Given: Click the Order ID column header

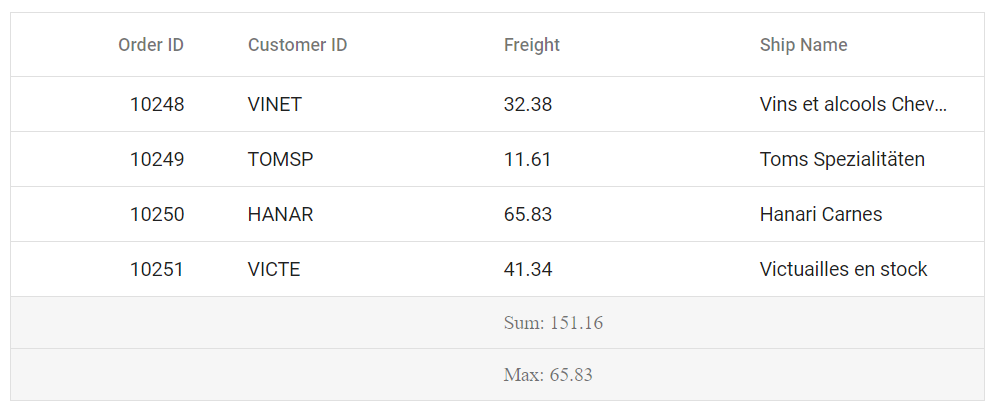Looking at the screenshot, I should pyautogui.click(x=151, y=45).
